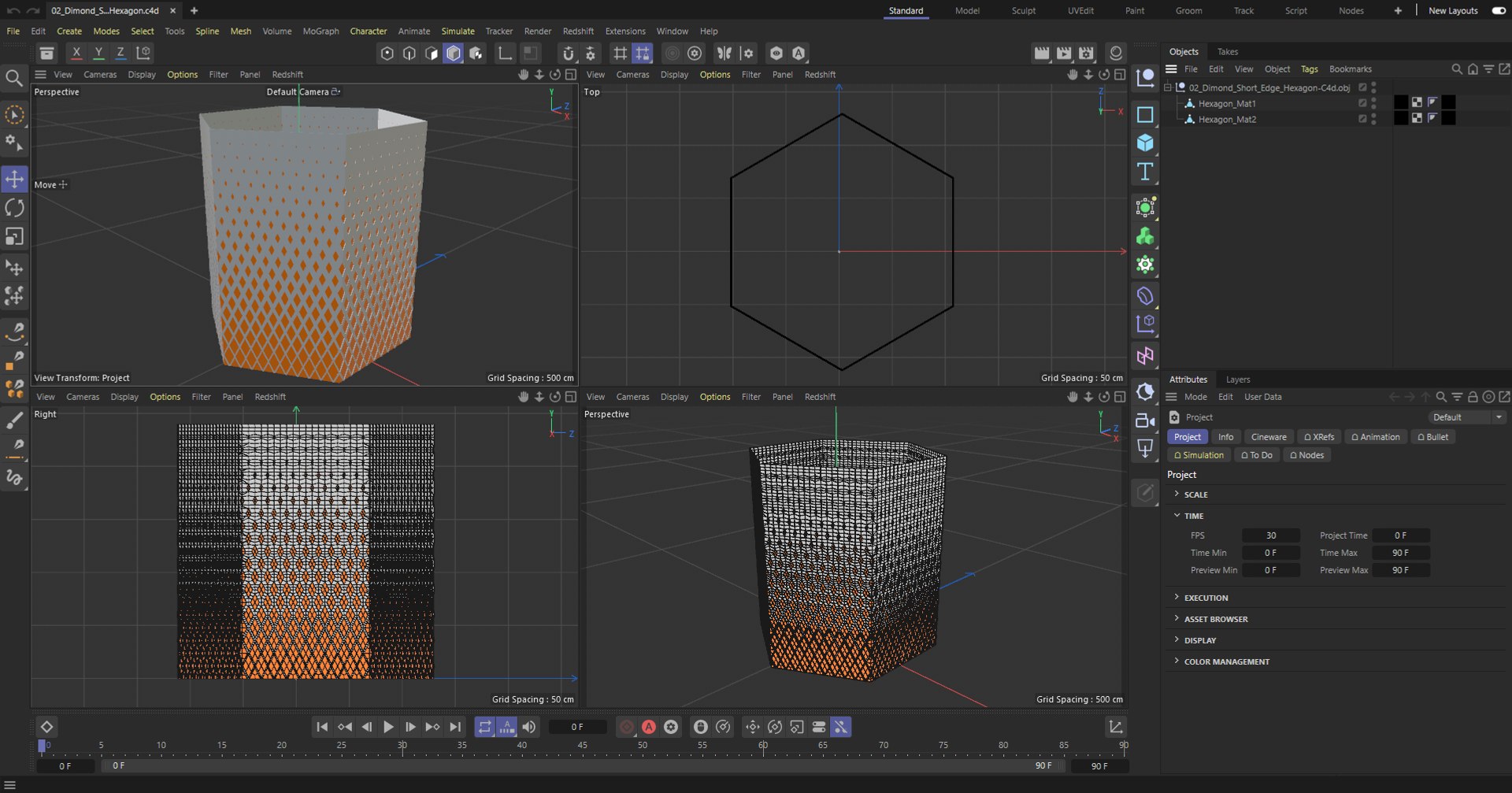
Task: Open the search magnifier at top left
Action: click(13, 77)
